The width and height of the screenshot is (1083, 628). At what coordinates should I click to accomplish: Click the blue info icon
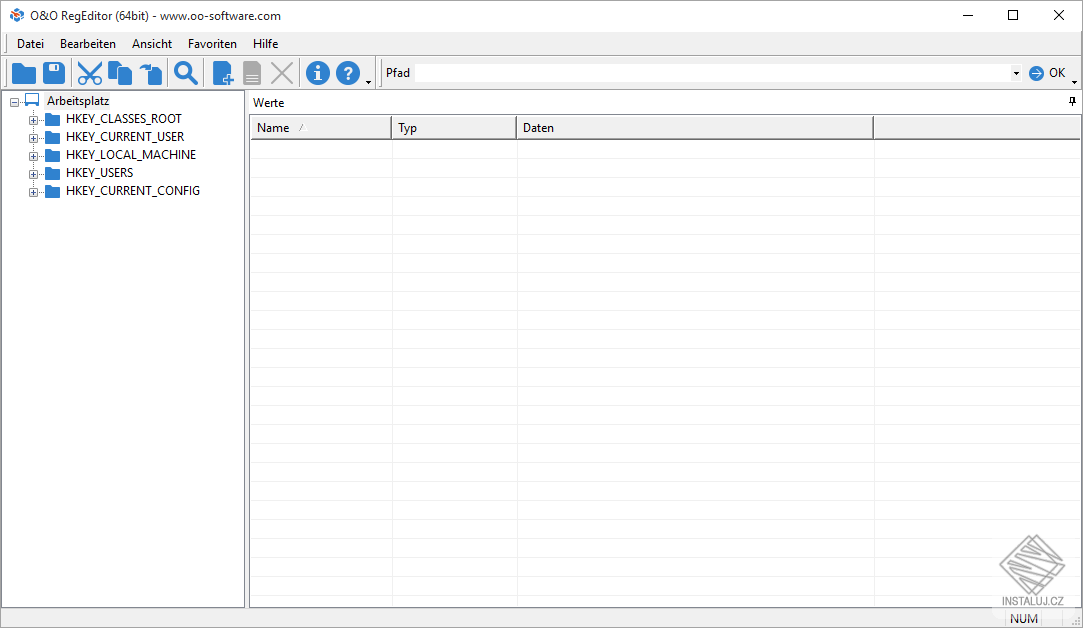[318, 73]
